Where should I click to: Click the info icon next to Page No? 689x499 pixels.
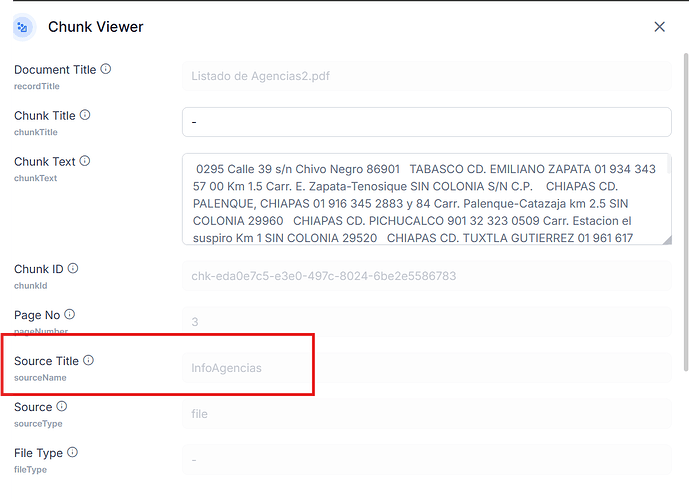69,314
